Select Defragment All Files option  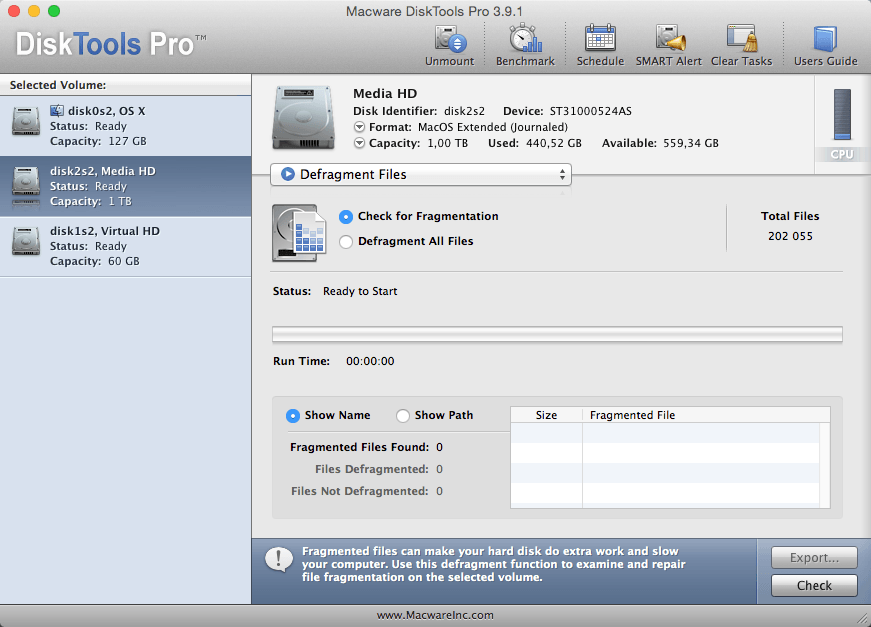346,242
